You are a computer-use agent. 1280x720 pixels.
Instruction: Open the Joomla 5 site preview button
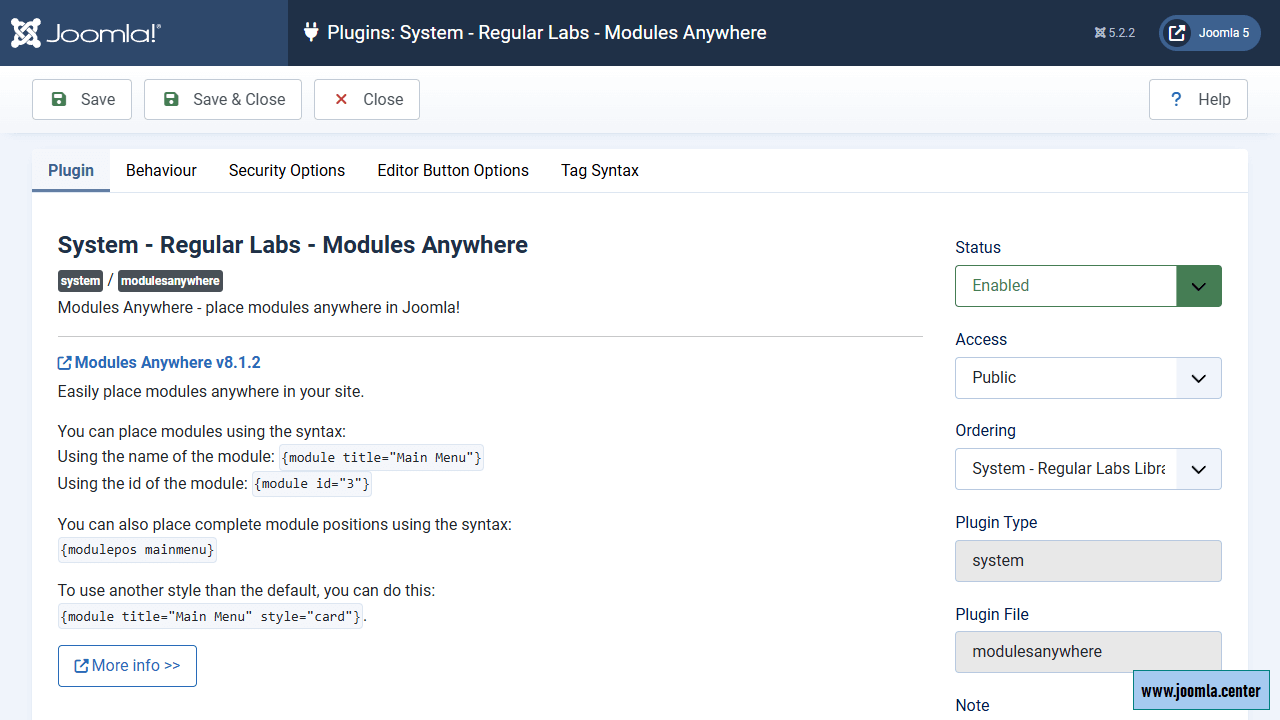[x=1209, y=33]
